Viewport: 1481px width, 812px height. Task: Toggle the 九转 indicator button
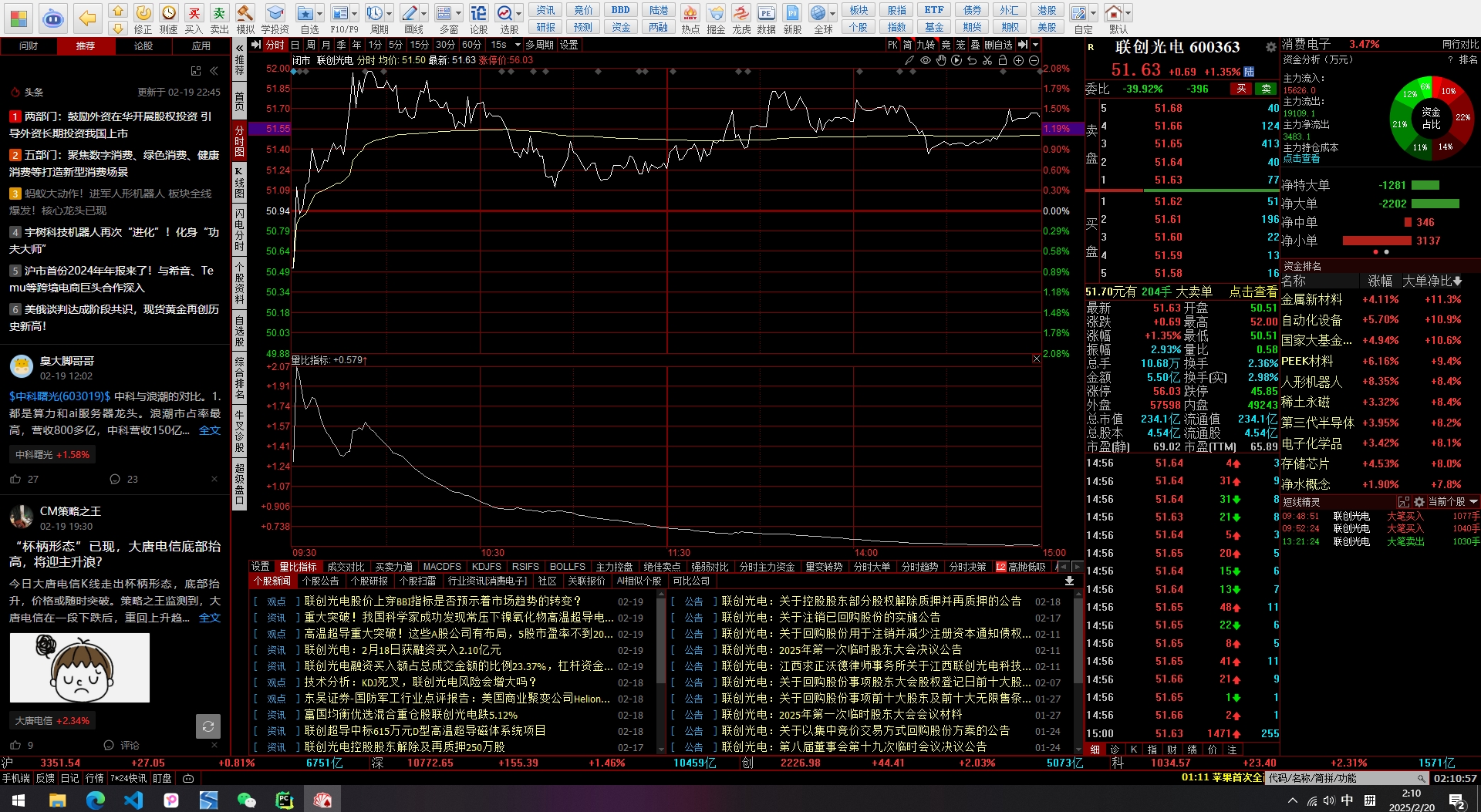926,45
